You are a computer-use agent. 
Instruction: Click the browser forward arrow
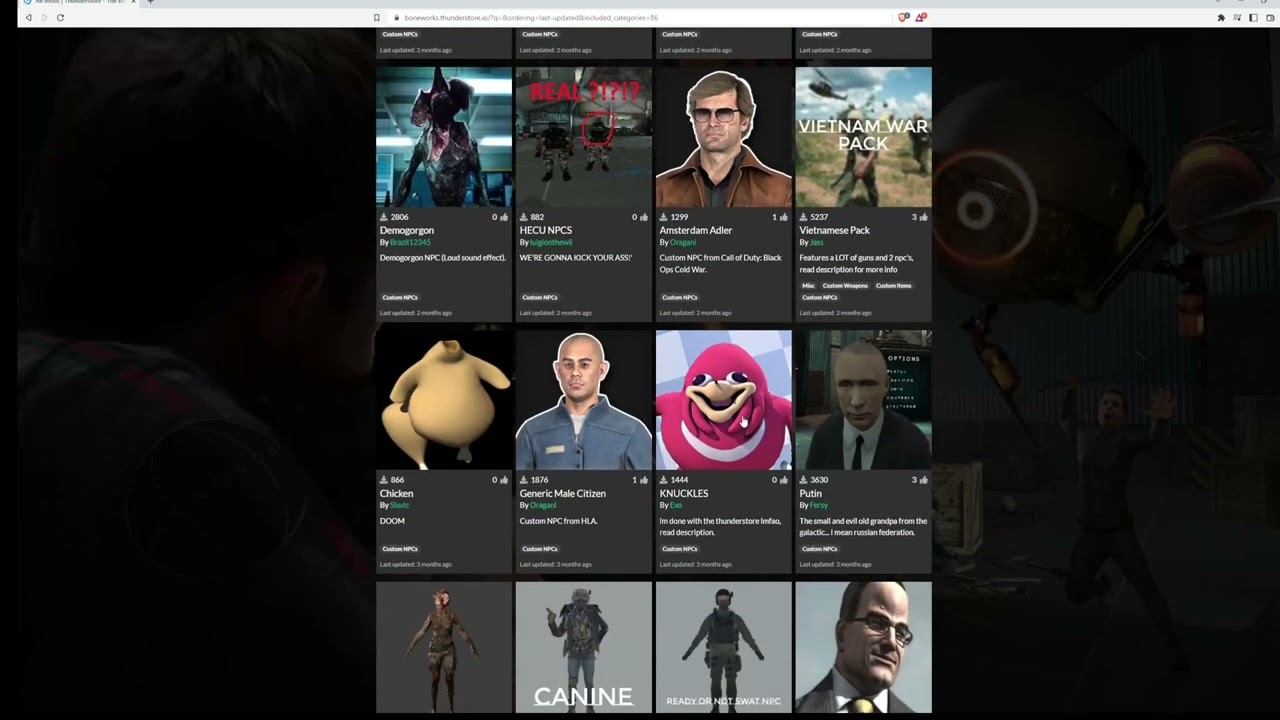[x=43, y=17]
